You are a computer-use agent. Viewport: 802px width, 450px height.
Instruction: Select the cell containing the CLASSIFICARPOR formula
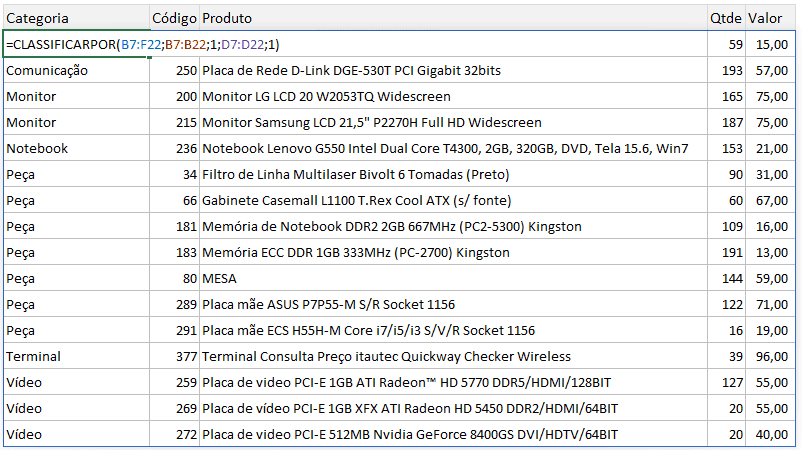point(77,44)
